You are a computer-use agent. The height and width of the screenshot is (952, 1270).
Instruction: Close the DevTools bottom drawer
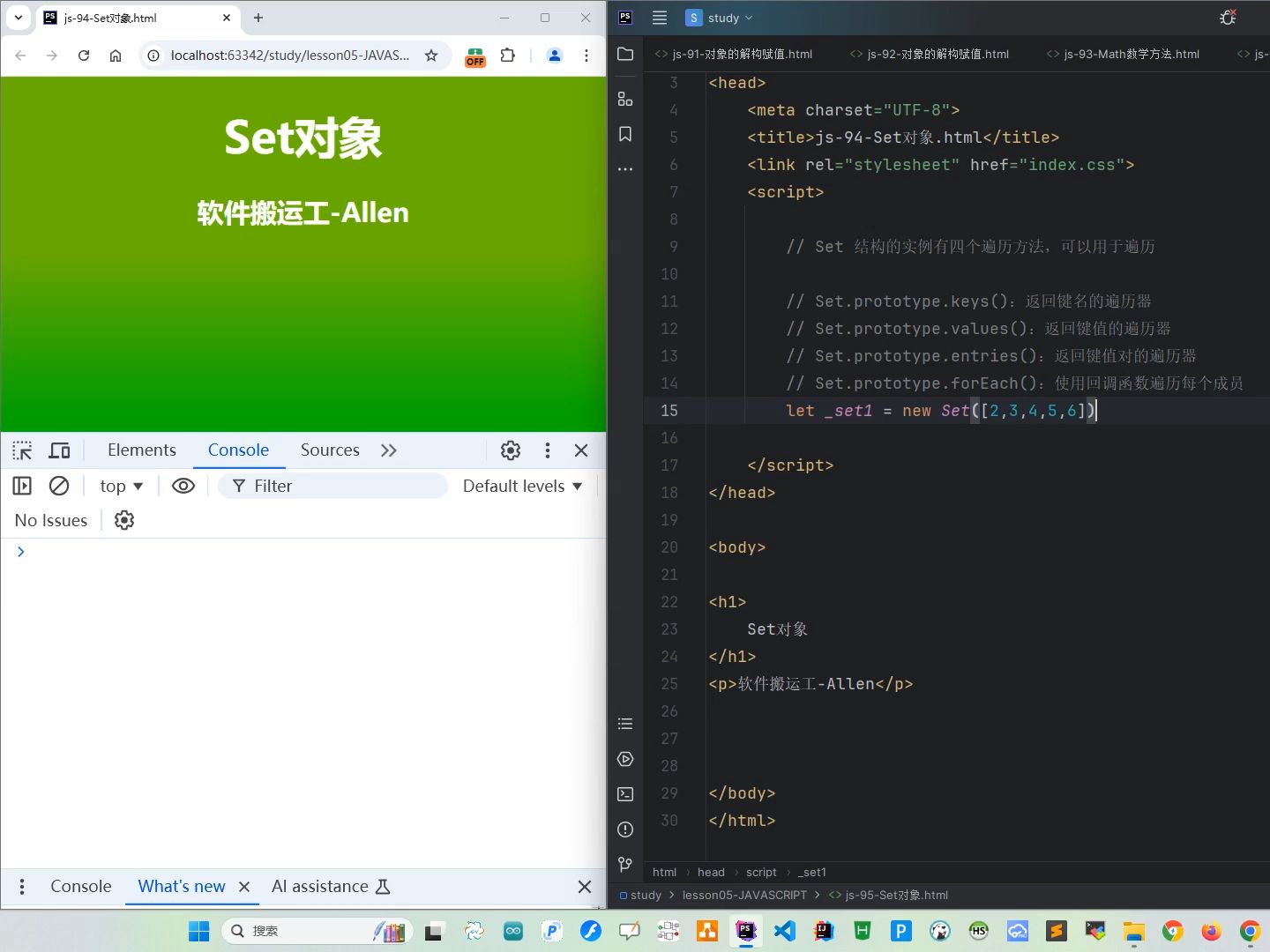[584, 887]
